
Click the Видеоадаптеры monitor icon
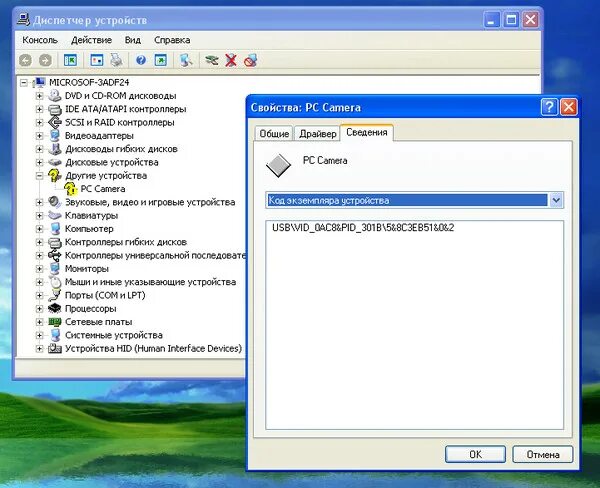[x=55, y=135]
